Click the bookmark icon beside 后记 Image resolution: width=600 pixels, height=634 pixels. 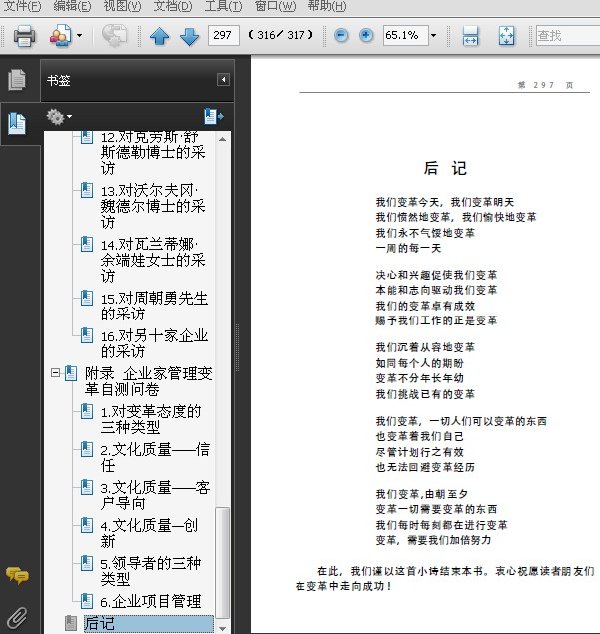(x=71, y=623)
